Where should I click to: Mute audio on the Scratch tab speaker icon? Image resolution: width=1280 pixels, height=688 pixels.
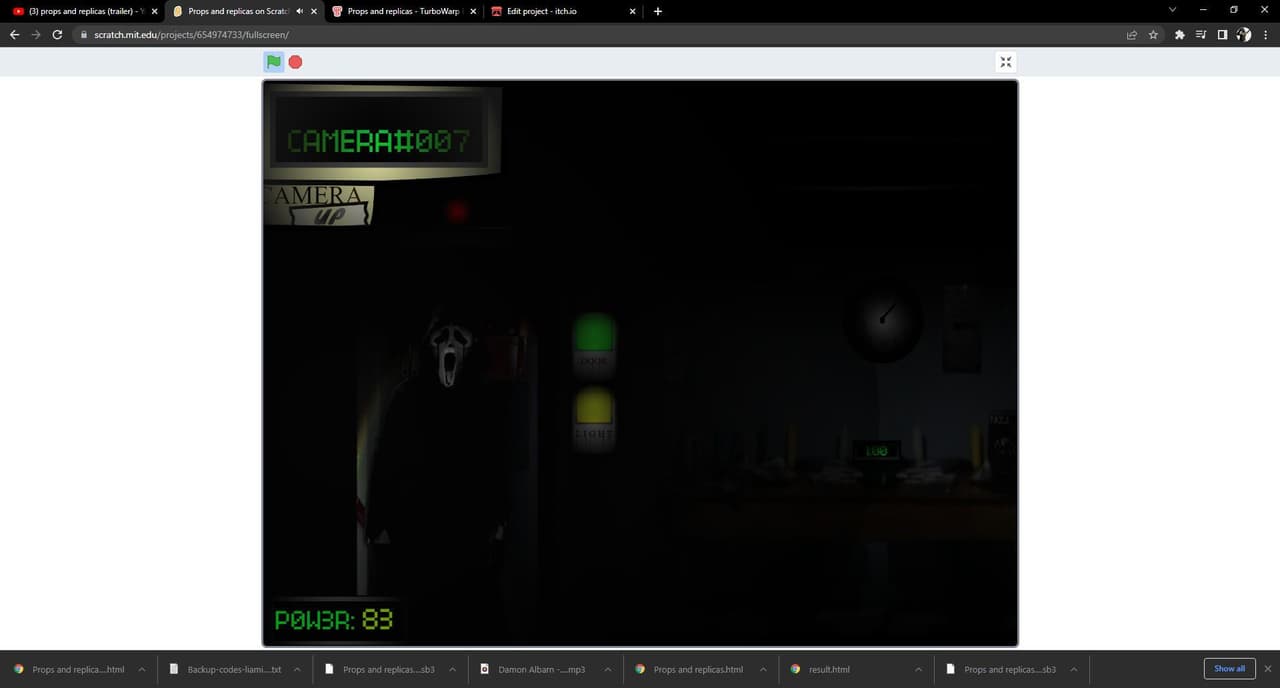coord(300,11)
